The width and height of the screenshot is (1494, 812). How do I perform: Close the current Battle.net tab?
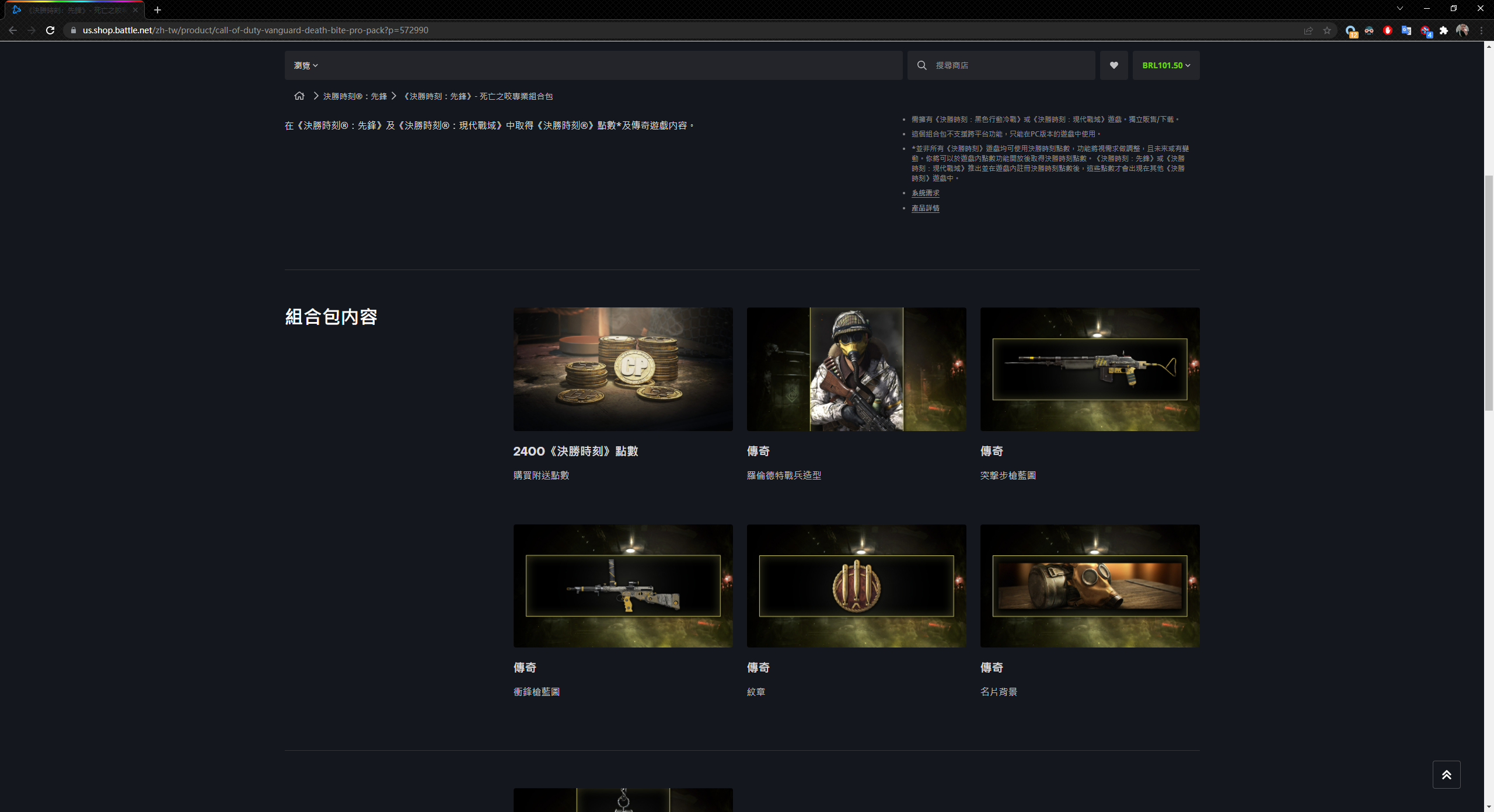click(x=135, y=10)
